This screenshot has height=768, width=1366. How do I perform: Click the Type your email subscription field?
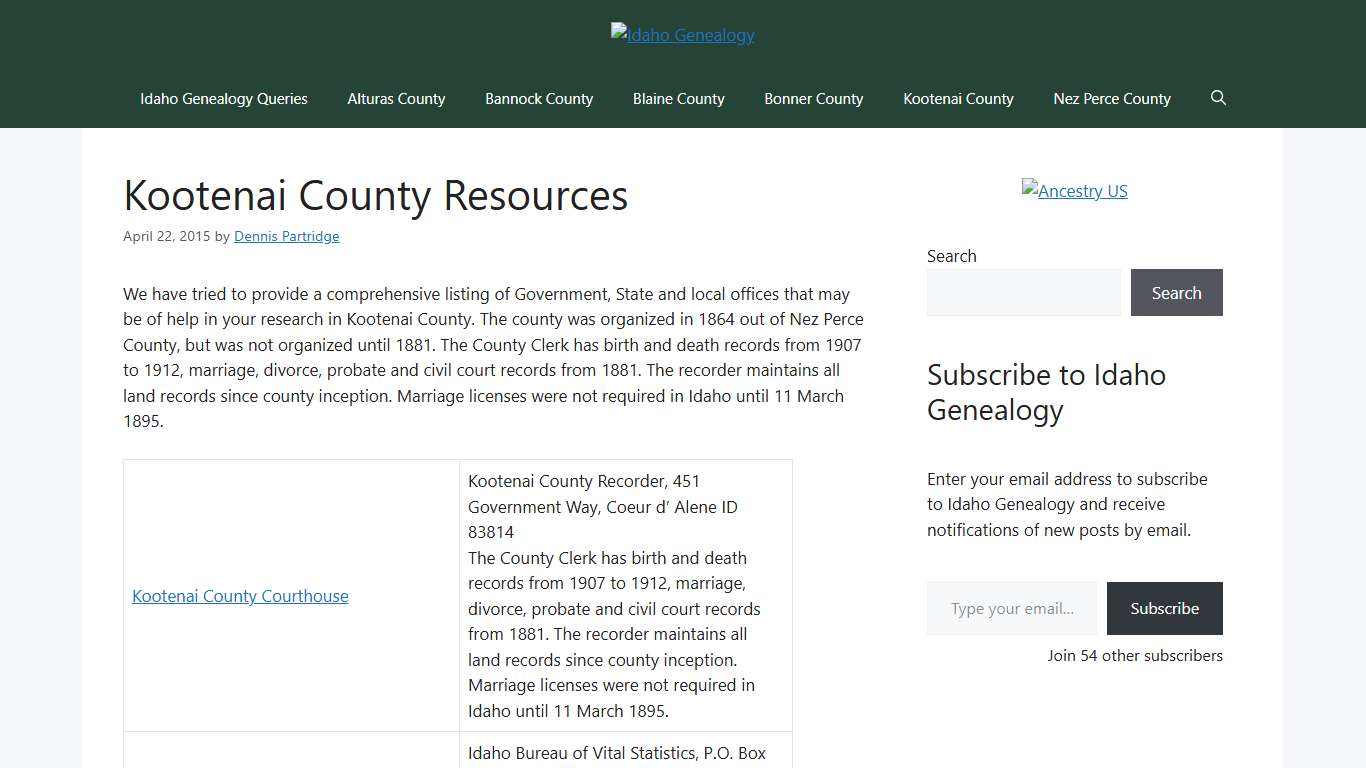point(1011,608)
